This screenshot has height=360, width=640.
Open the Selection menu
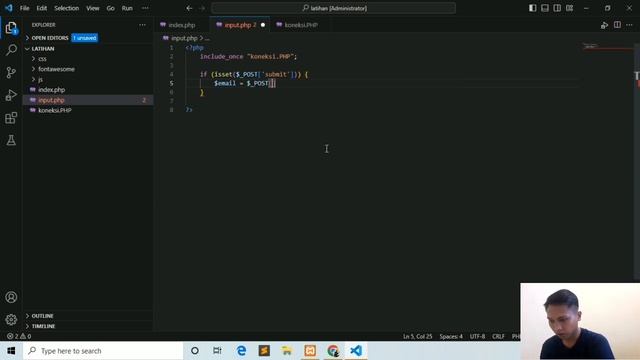[67, 8]
